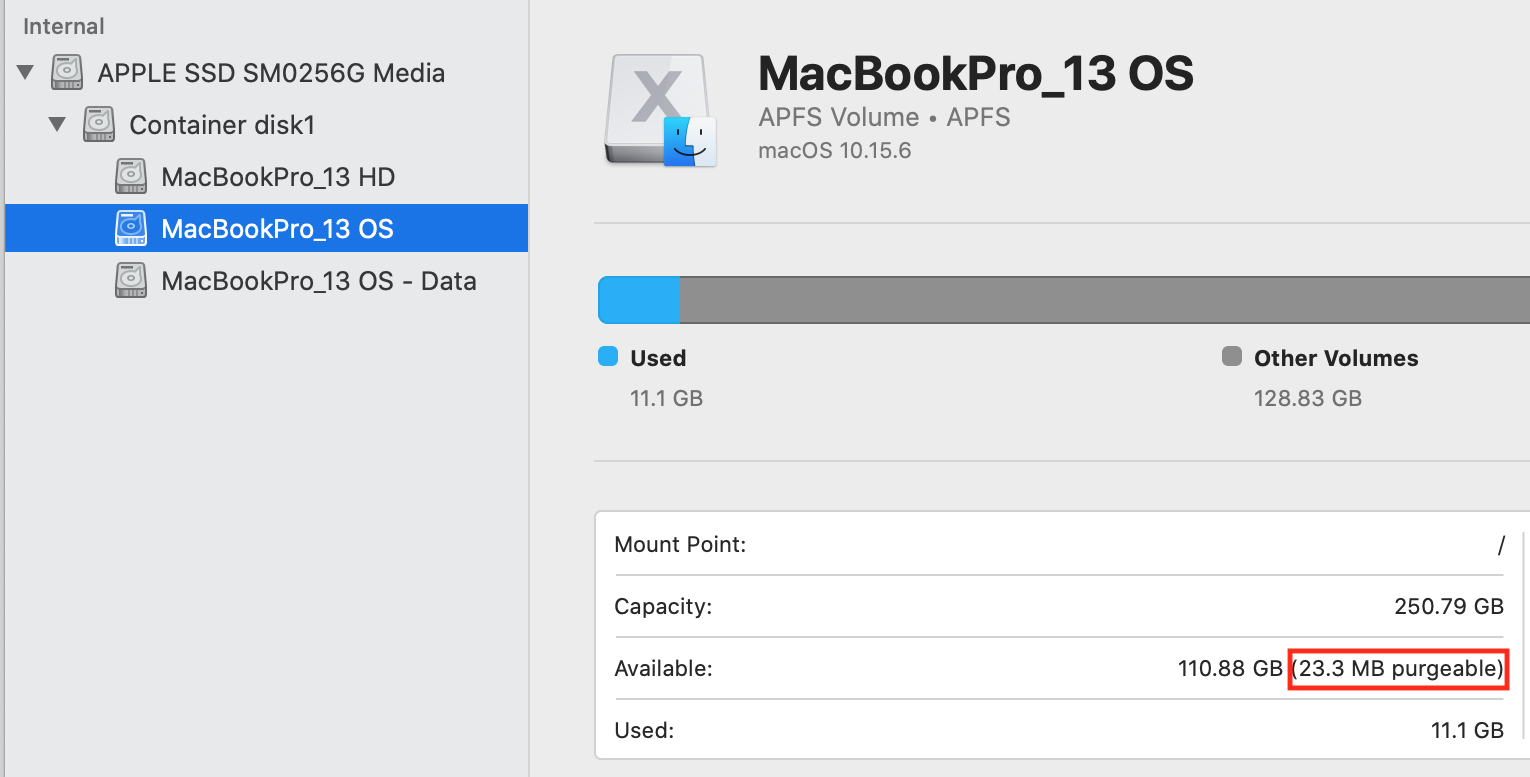Click the APPLE SSD SM0256G Media disk icon
The width and height of the screenshot is (1530, 777).
click(68, 73)
